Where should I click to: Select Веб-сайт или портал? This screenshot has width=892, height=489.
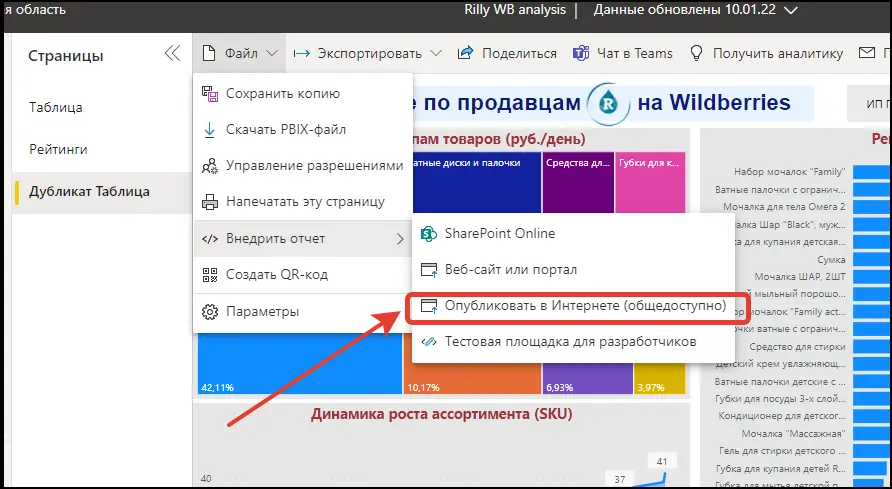point(573,270)
